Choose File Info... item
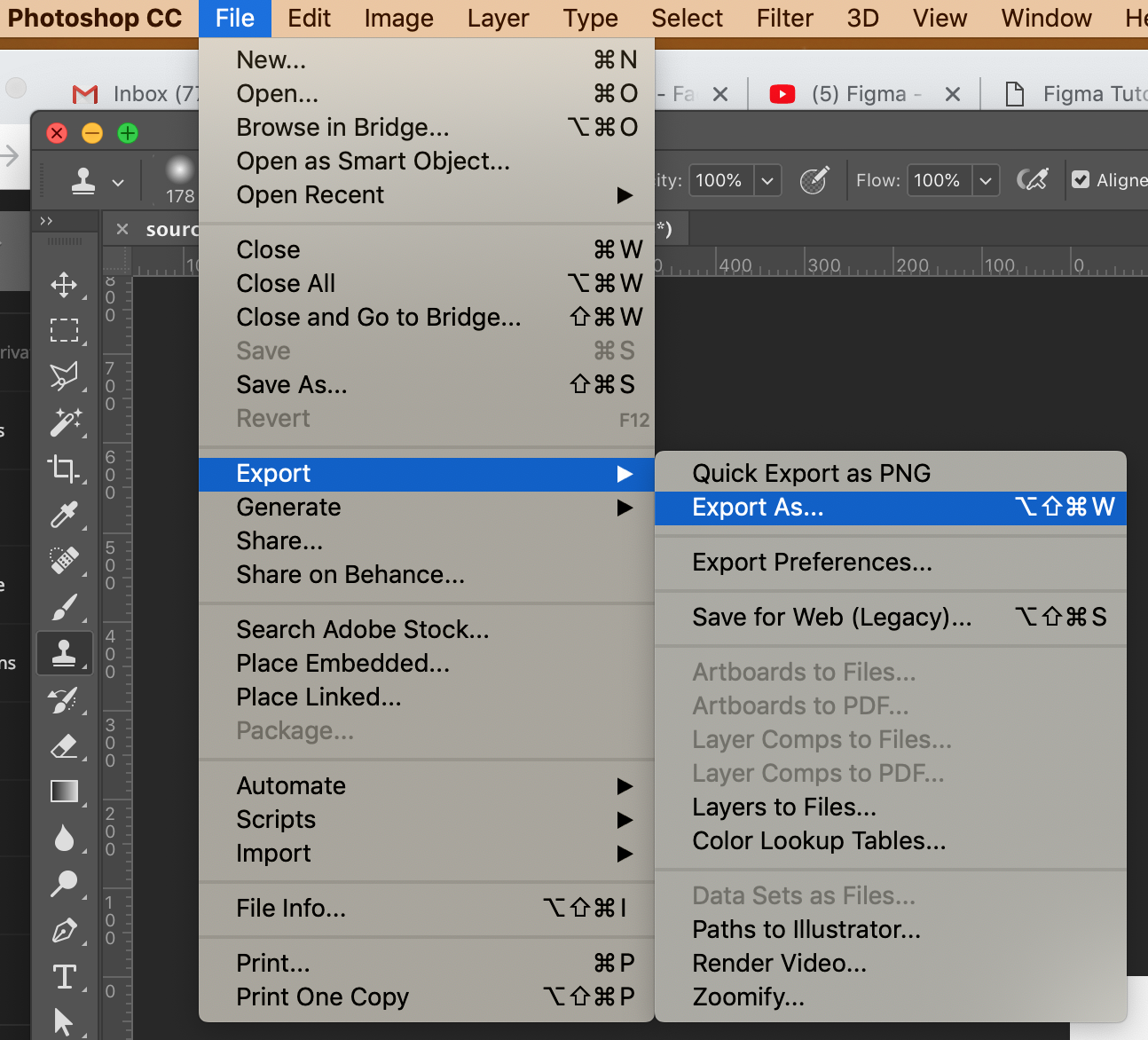Image resolution: width=1148 pixels, height=1040 pixels. (427, 909)
